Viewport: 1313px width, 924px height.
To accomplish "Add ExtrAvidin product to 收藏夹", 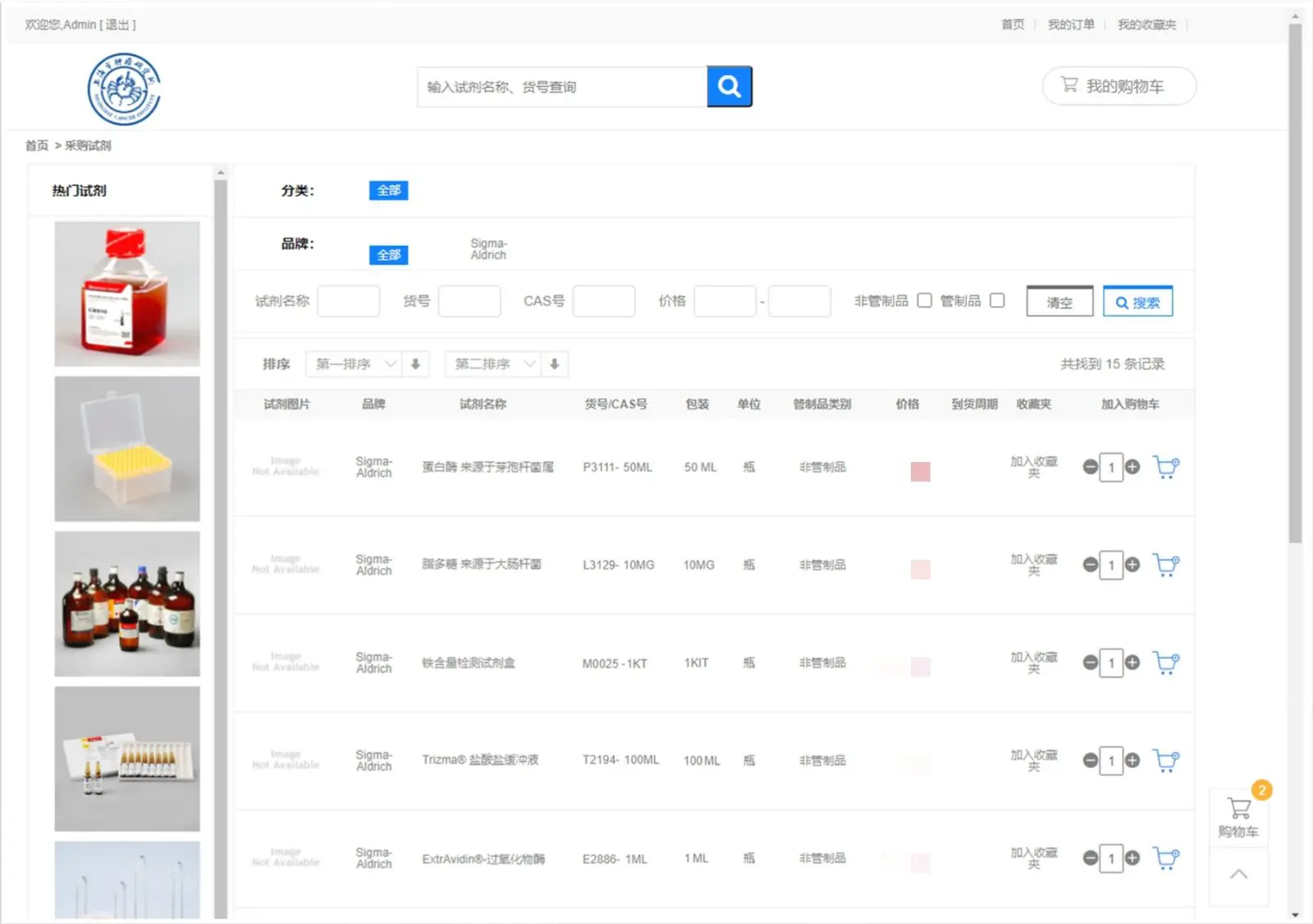I will (x=1034, y=858).
